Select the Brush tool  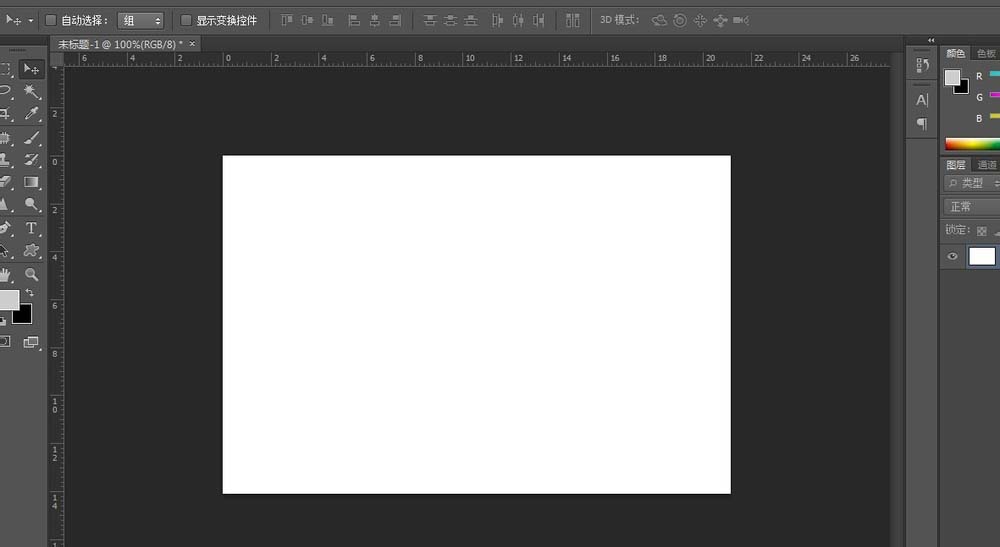(x=31, y=138)
